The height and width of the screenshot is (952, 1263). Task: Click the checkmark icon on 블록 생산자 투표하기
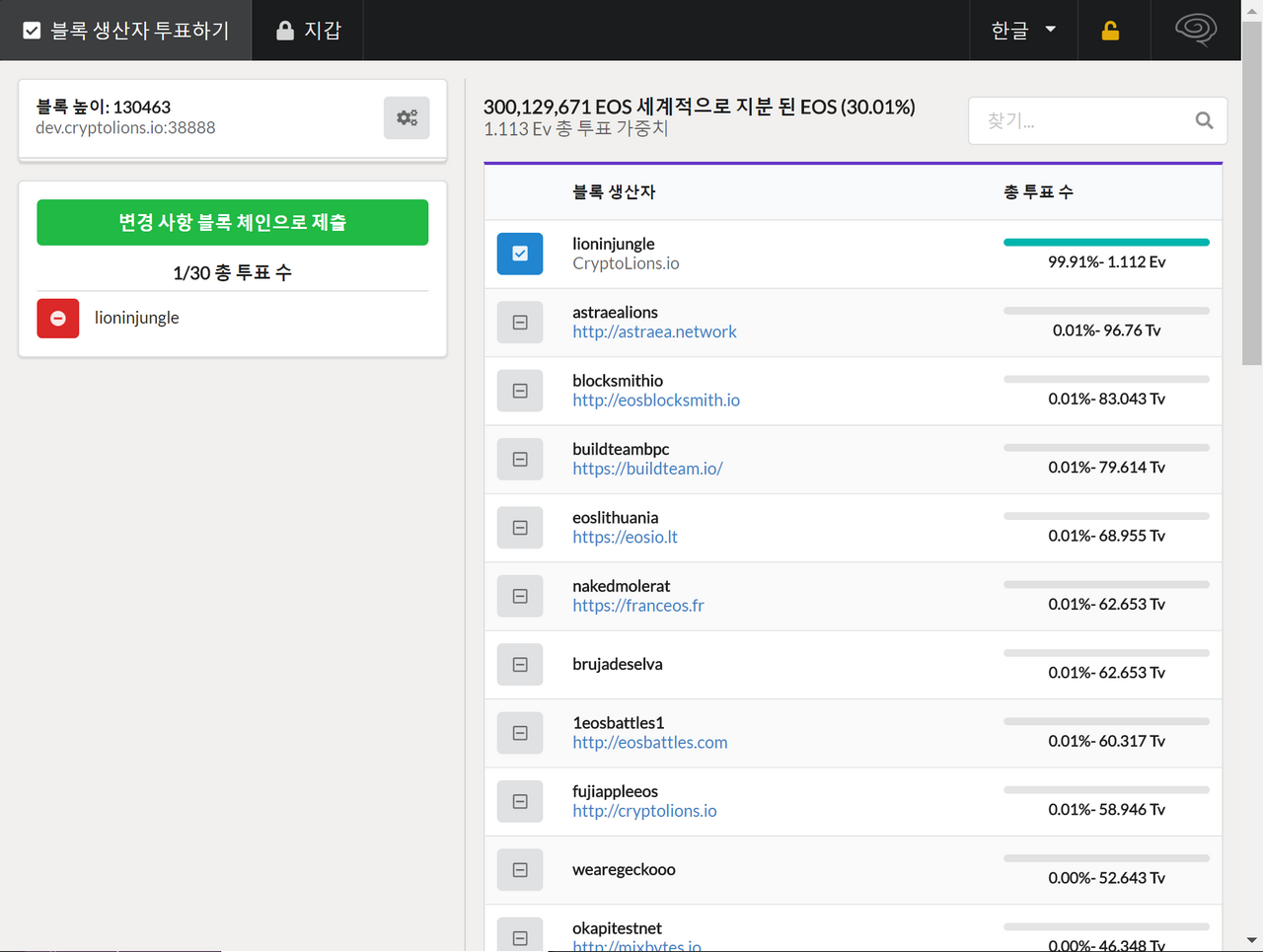32,31
